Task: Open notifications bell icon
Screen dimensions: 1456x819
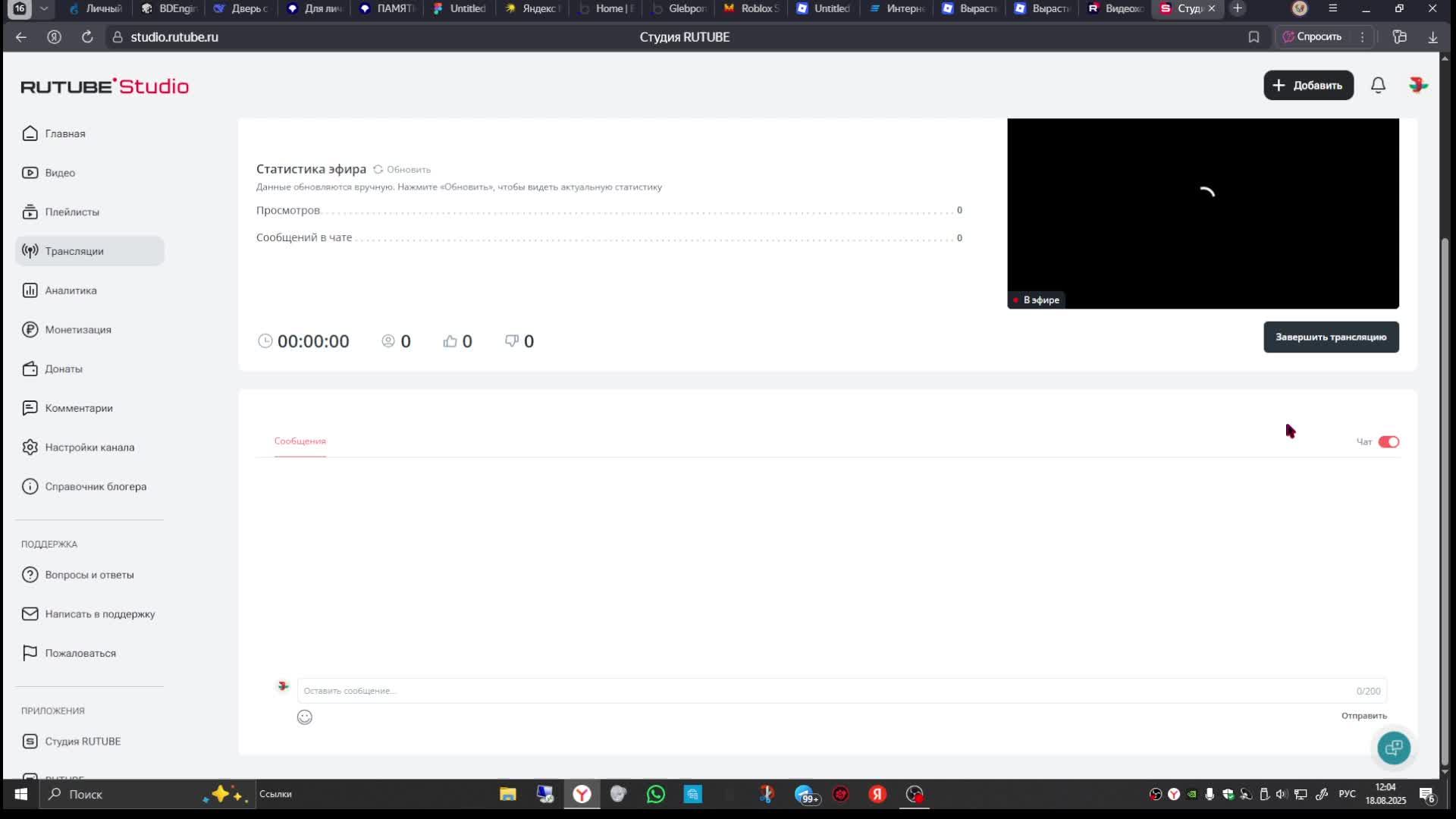Action: pos(1378,86)
